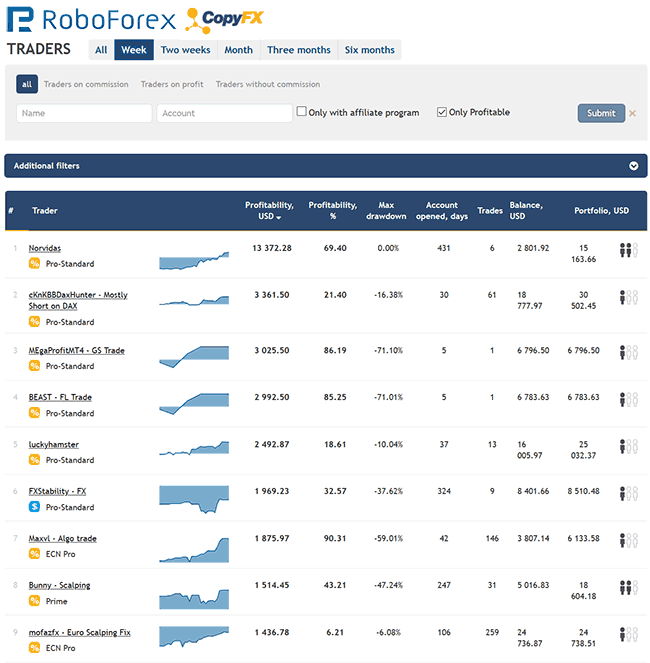Select the All period tab
The width and height of the screenshot is (650, 663).
(x=101, y=50)
